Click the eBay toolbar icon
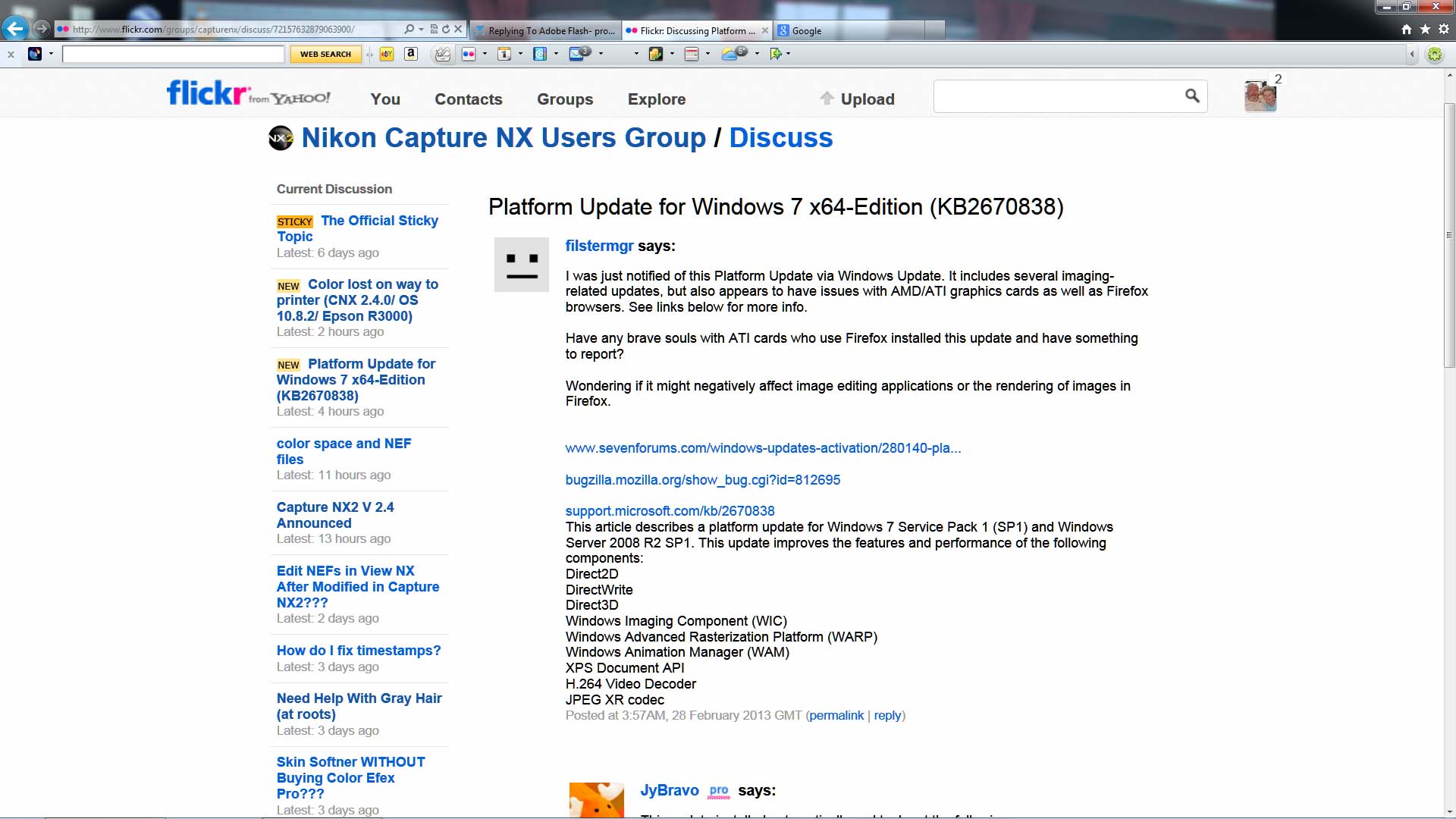 coord(387,54)
